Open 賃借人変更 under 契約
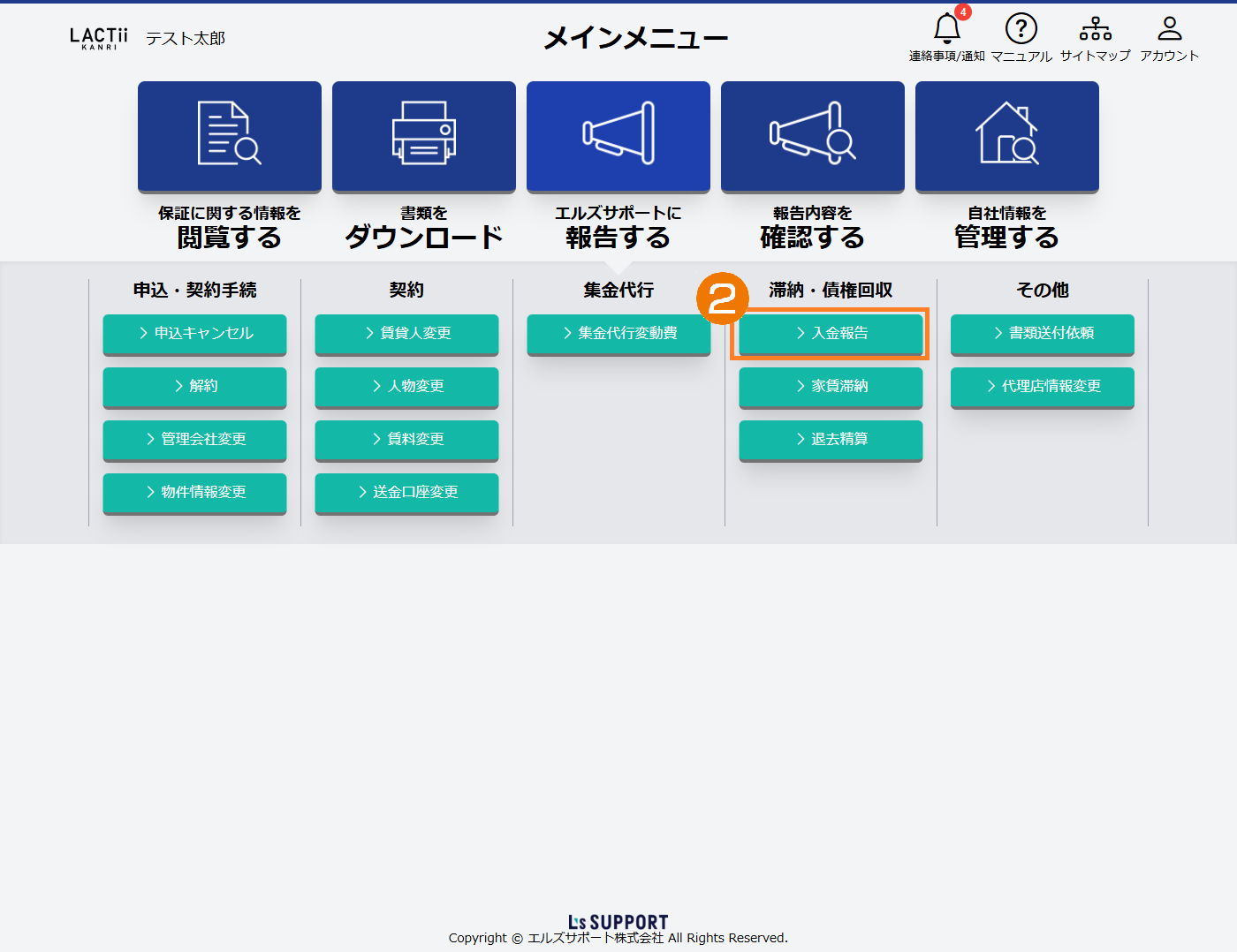Image resolution: width=1237 pixels, height=952 pixels. pyautogui.click(x=406, y=334)
